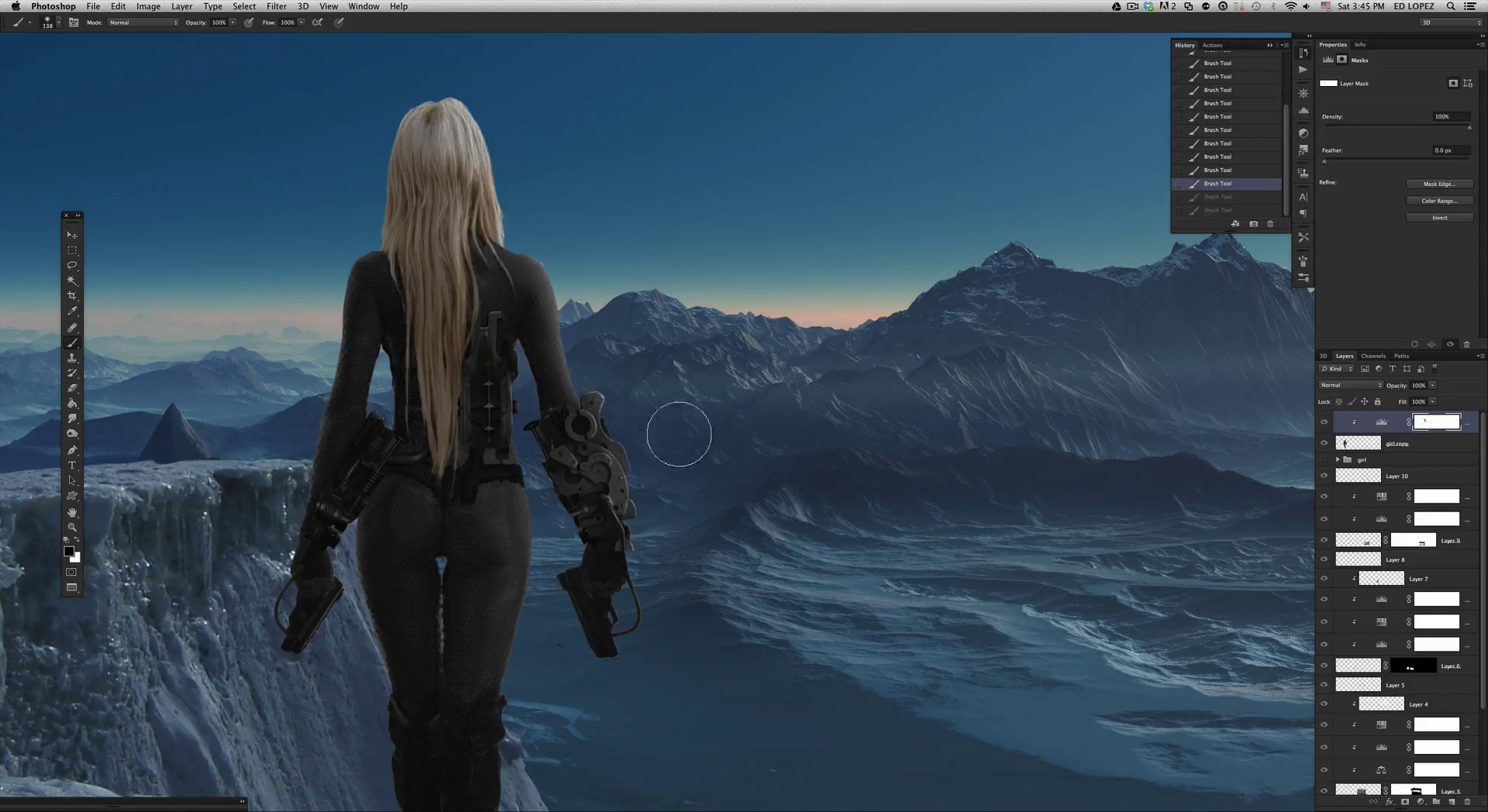
Task: Hide Layer 10 visibility eye
Action: coord(1324,476)
